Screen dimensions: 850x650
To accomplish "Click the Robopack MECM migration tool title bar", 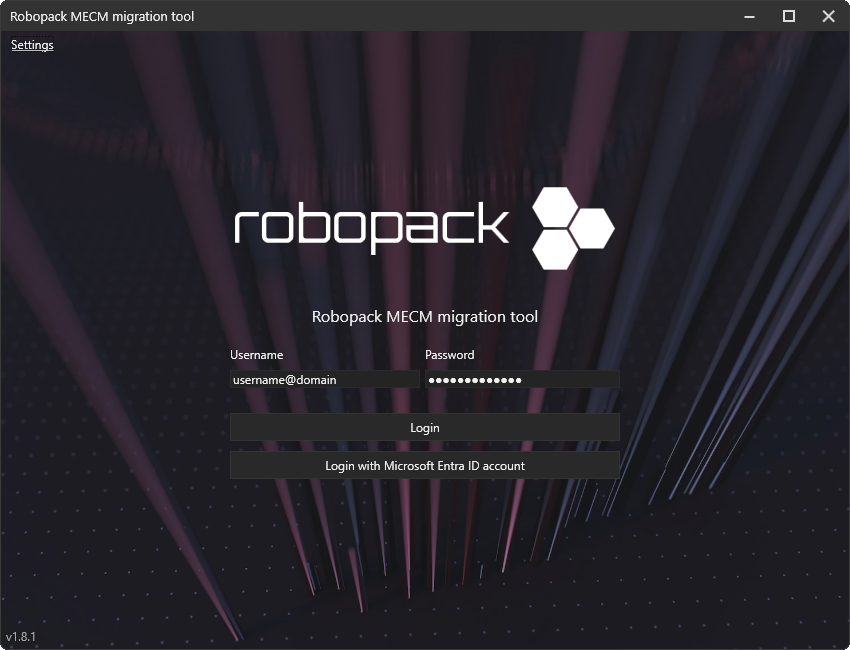I will point(101,16).
